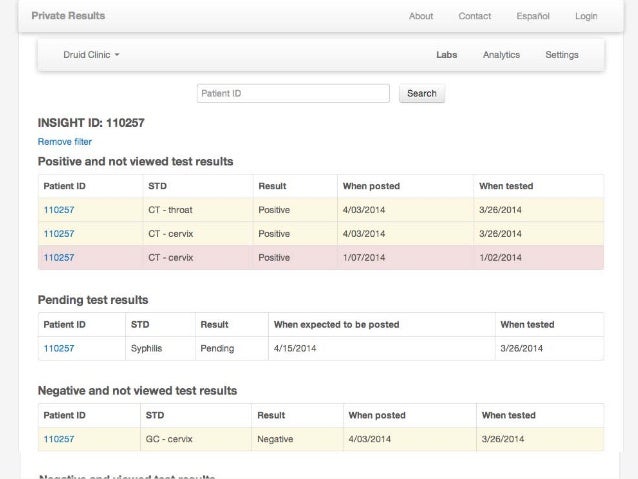Switch language to Español
638x479 pixels.
(x=533, y=16)
